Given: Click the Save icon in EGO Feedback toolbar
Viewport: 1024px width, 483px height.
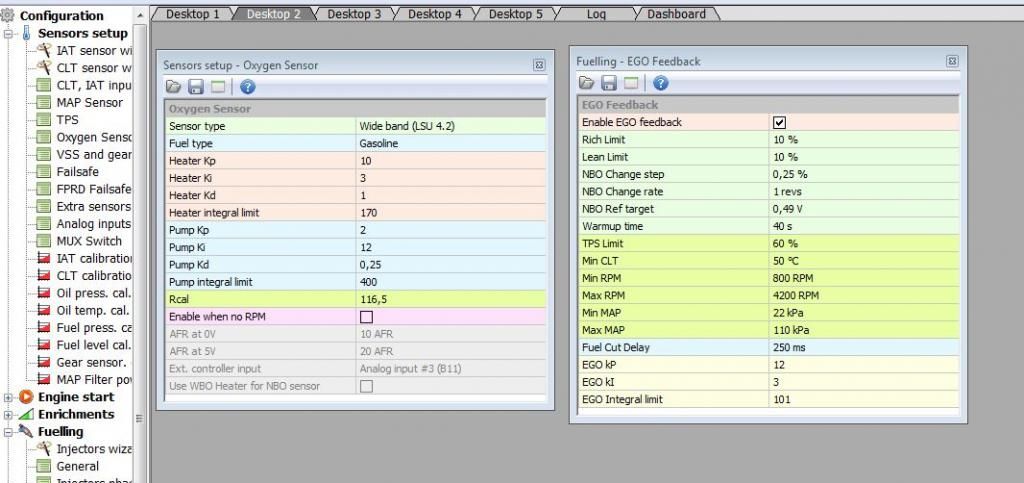Looking at the screenshot, I should tap(609, 83).
